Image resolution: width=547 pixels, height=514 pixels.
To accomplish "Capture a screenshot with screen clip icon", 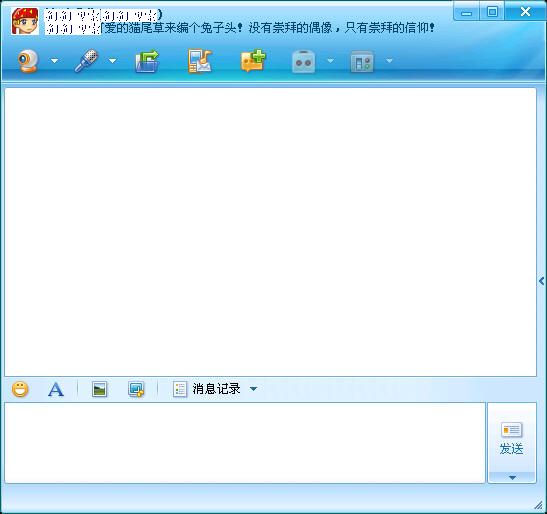I will pos(136,389).
